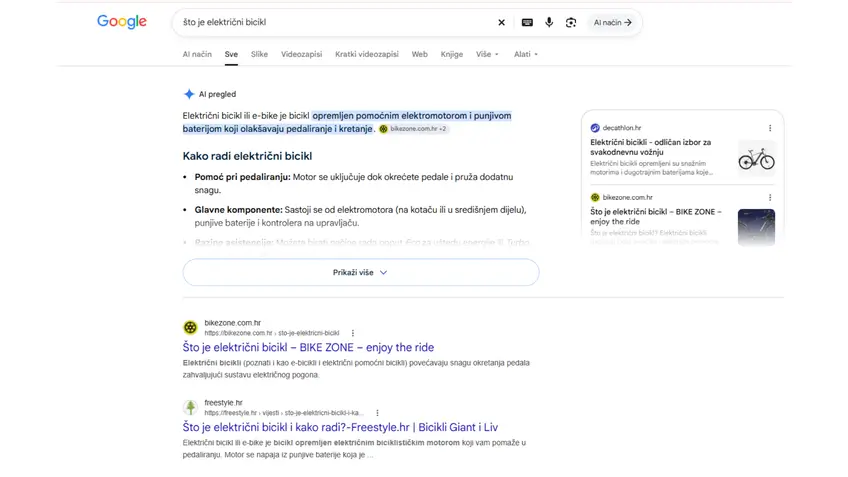The height and width of the screenshot is (477, 848).
Task: Open bikezone.com.hr card options menu
Action: [x=770, y=197]
